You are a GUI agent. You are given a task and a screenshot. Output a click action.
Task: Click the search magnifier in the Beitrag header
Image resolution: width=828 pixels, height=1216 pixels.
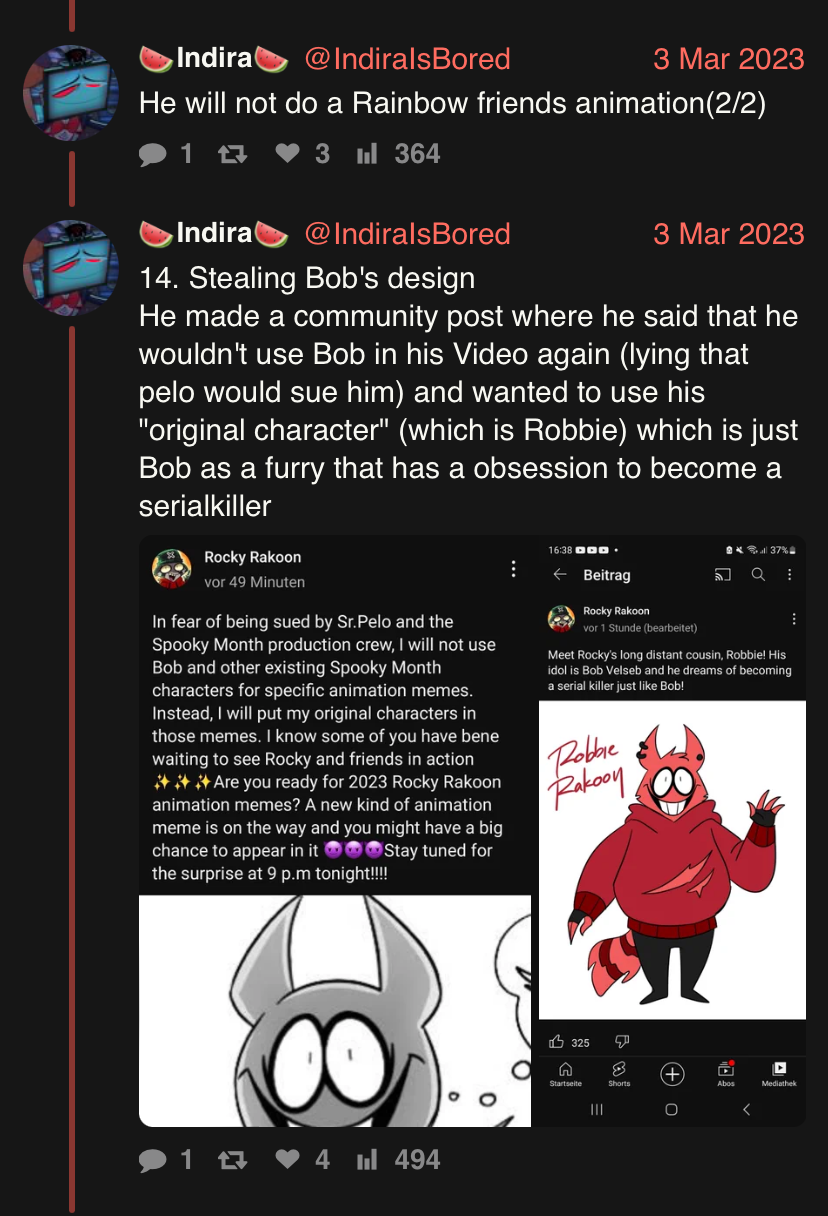pyautogui.click(x=758, y=575)
